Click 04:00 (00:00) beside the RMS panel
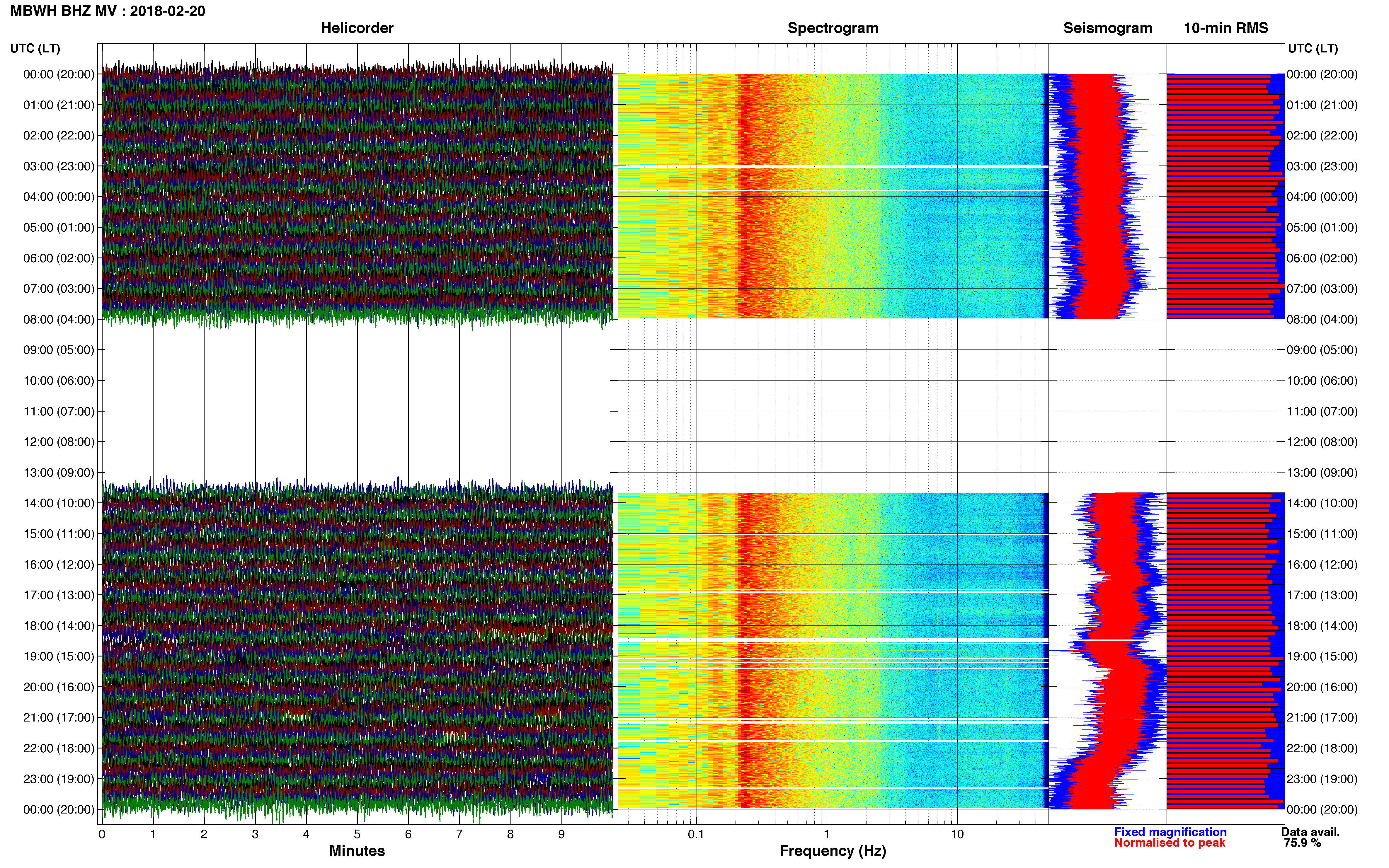 pos(1322,197)
